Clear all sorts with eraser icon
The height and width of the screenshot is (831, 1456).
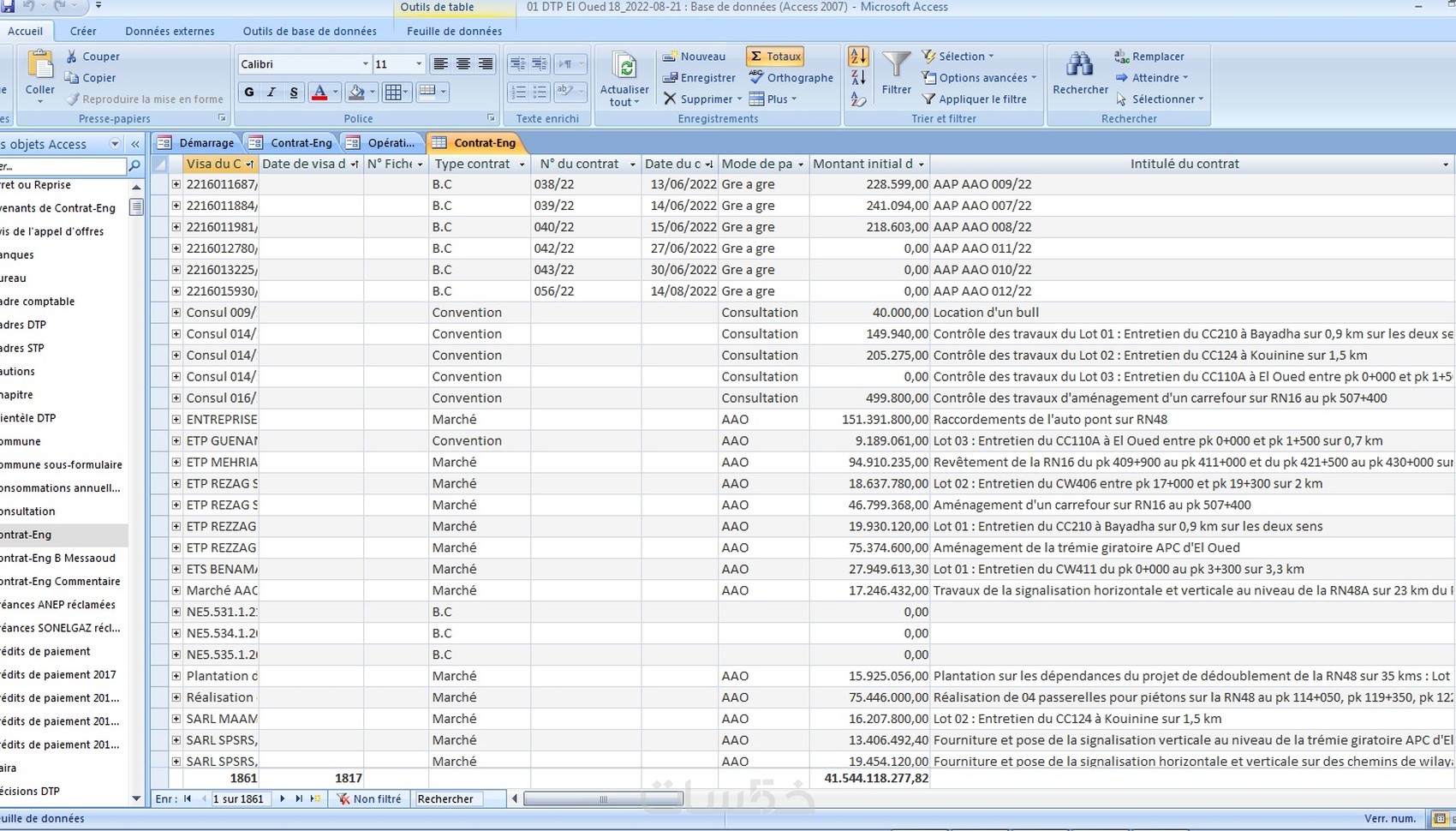tap(858, 99)
